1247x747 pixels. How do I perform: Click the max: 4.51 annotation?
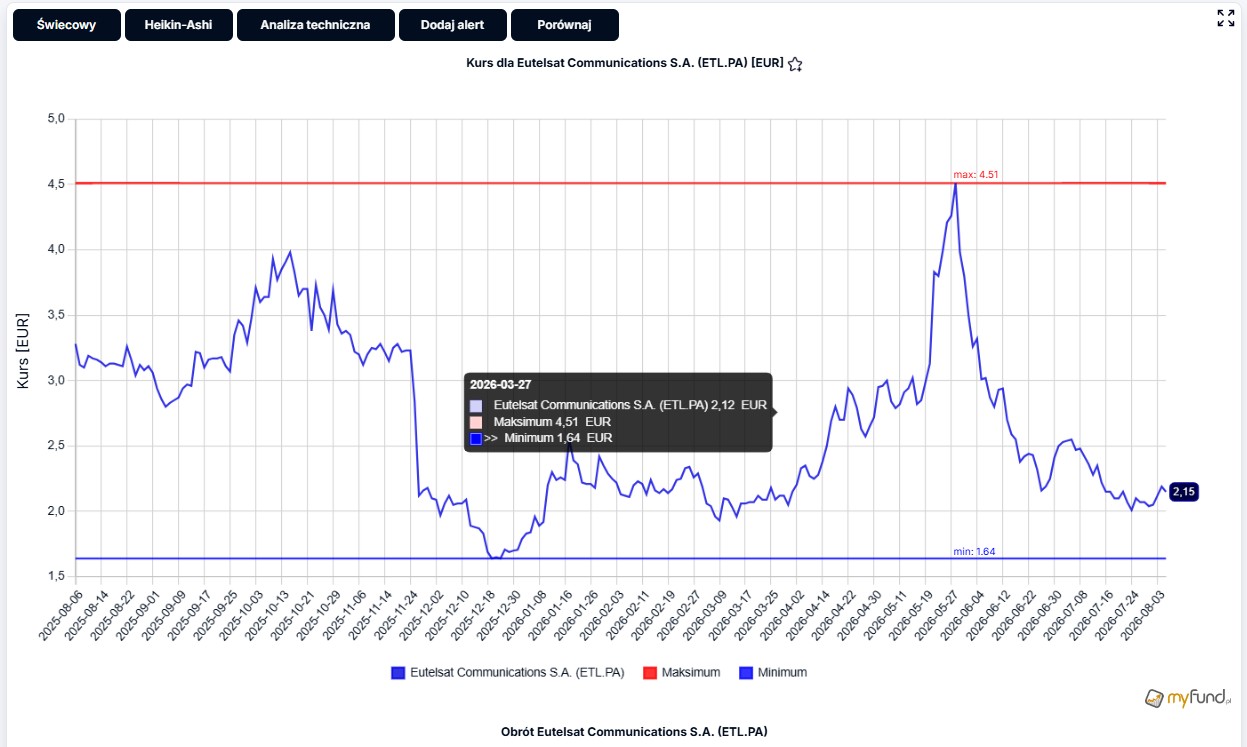(x=976, y=175)
